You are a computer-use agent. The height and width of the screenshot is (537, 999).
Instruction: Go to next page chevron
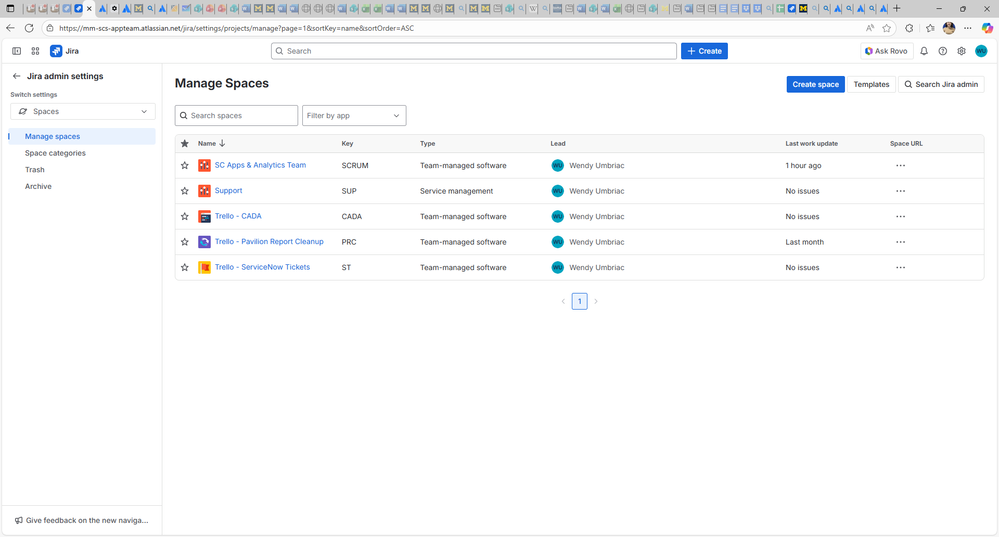[x=596, y=301]
